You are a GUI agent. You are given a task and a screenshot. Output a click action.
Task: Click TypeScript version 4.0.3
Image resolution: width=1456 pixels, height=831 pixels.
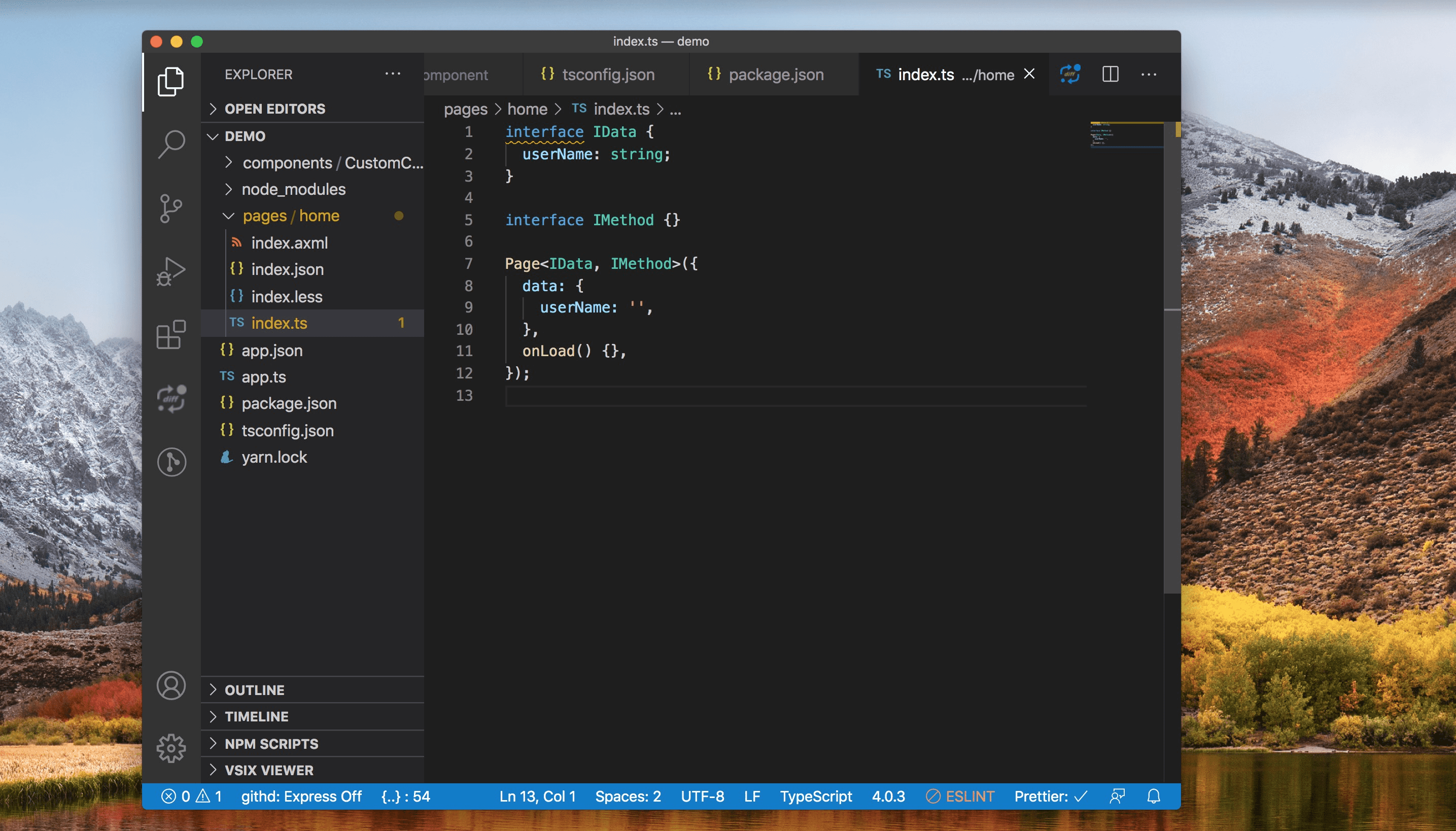(x=888, y=796)
